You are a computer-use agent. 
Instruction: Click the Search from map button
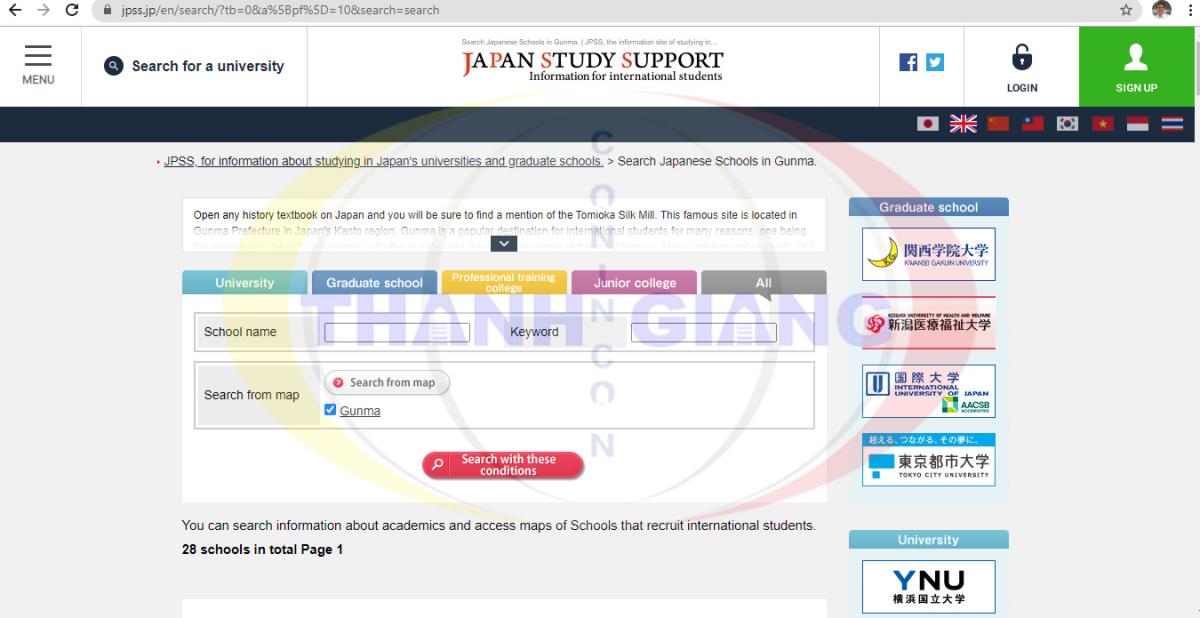pos(387,382)
